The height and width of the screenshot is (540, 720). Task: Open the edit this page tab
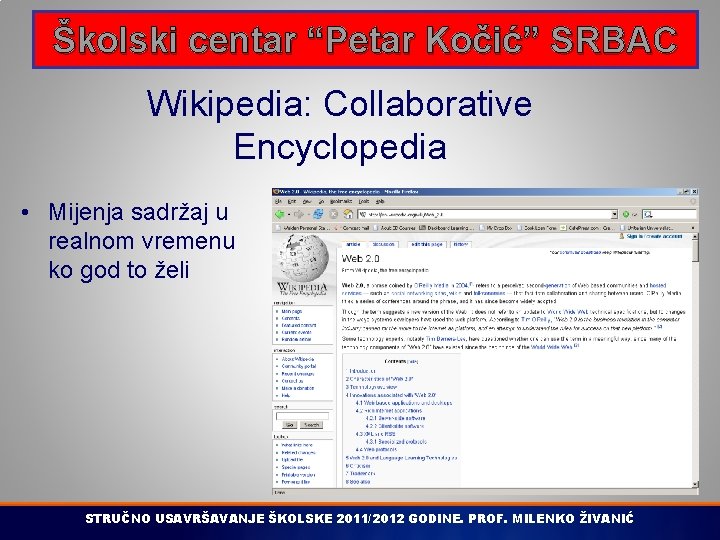[x=427, y=245]
